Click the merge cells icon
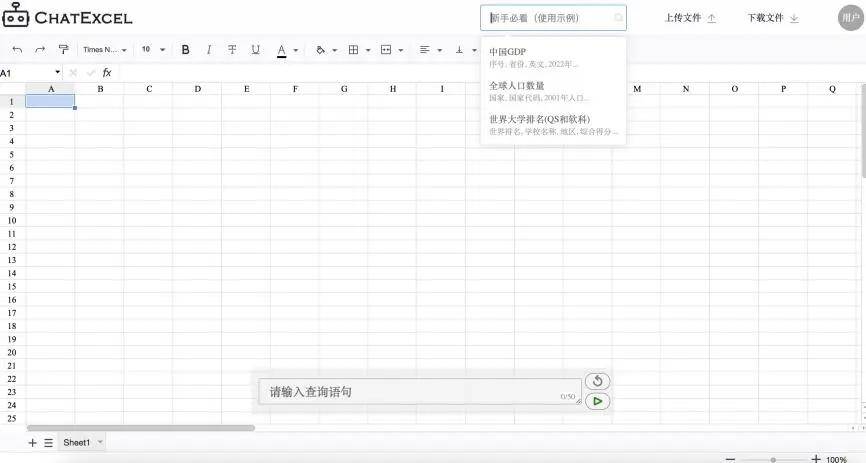Screen dimensions: 866x463 [x=386, y=50]
